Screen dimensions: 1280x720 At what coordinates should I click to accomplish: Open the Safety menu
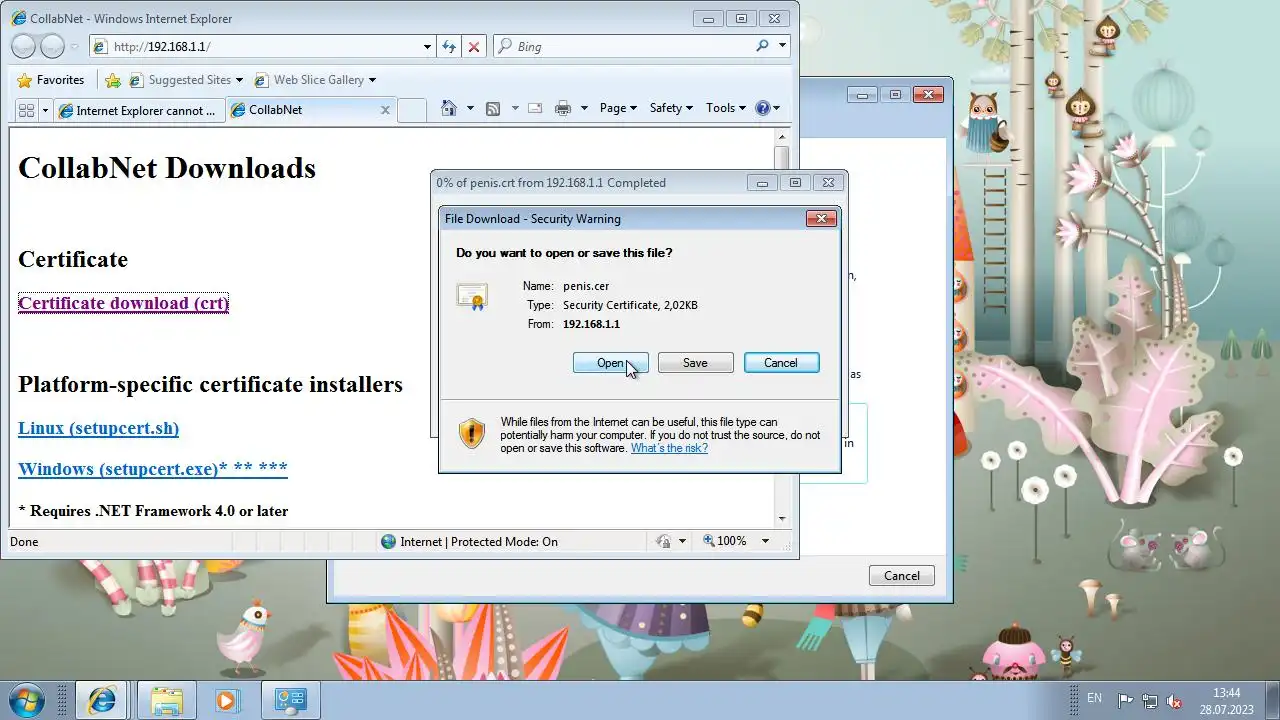[671, 108]
